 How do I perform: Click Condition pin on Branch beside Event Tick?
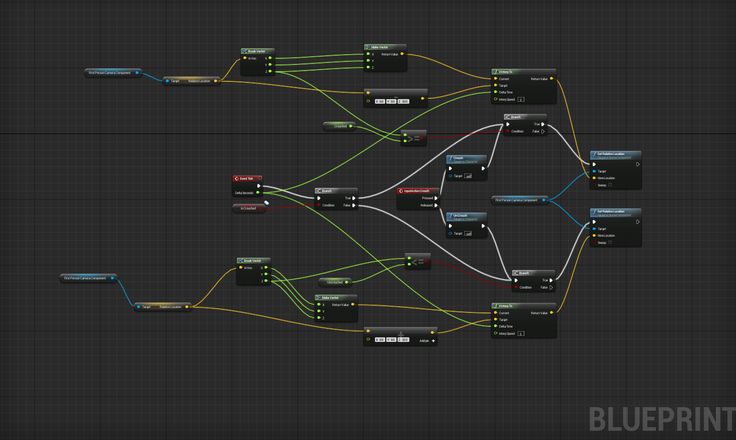coord(319,205)
